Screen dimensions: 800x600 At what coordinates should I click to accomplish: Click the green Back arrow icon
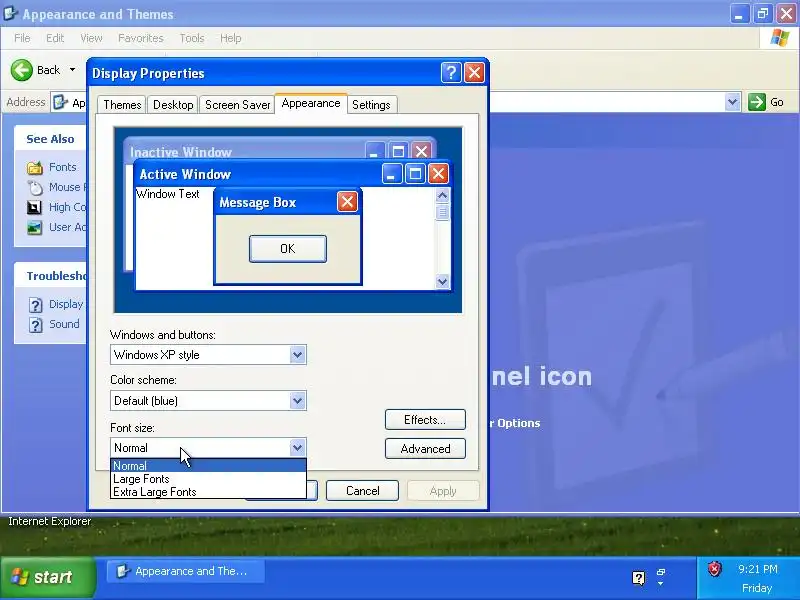click(x=21, y=70)
